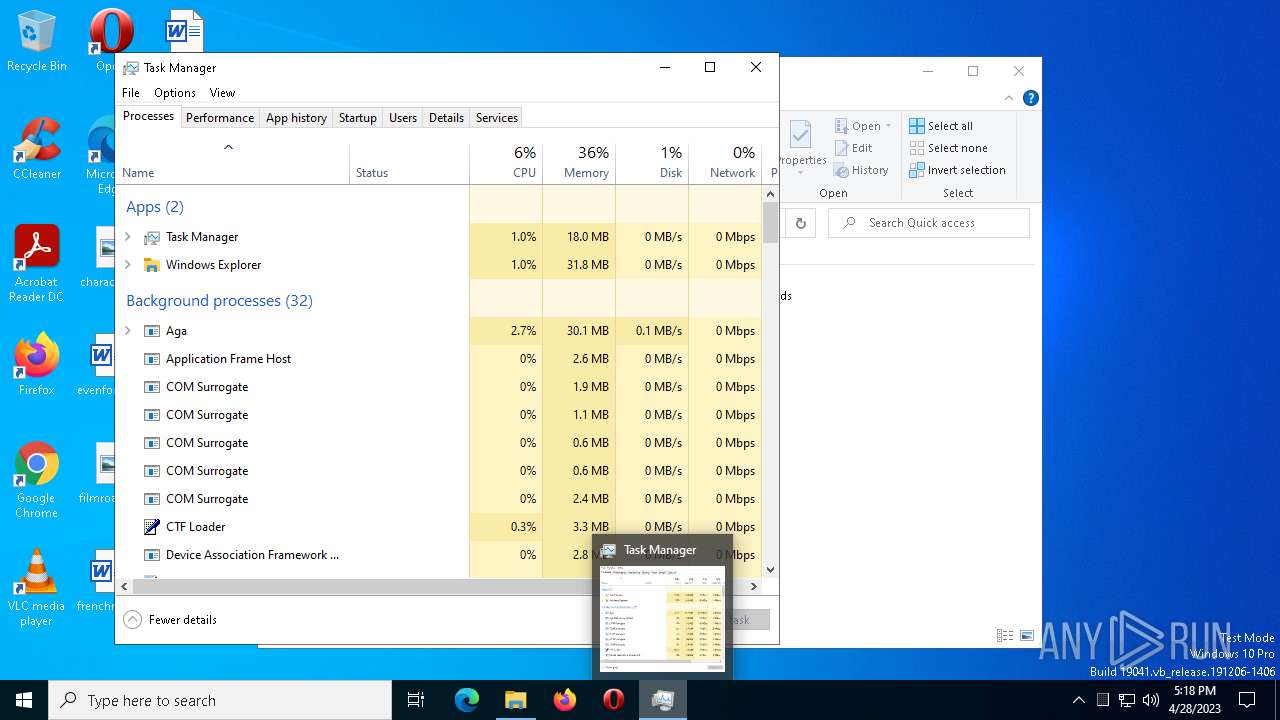Open Acrobat Reader DC desktop shortcut
This screenshot has height=720, width=1280.
click(x=36, y=263)
